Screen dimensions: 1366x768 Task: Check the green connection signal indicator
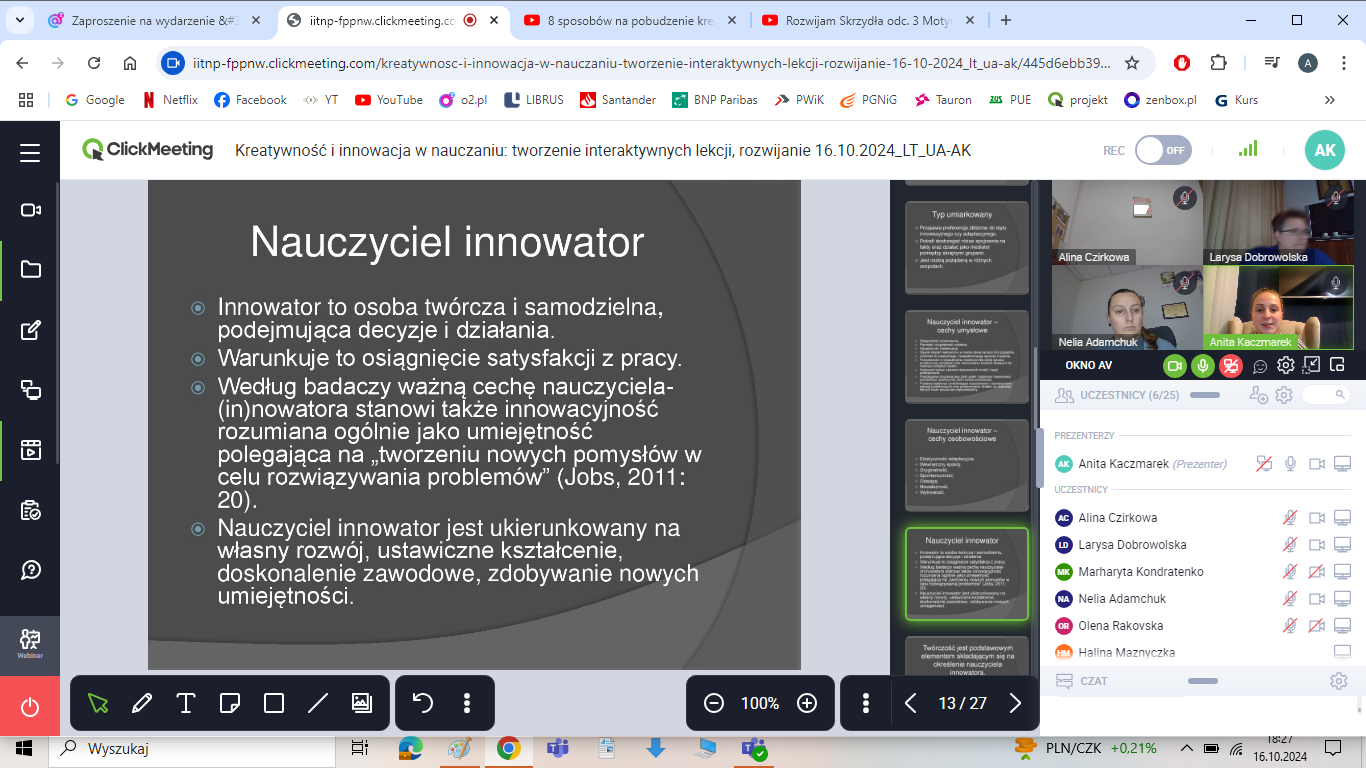1248,149
